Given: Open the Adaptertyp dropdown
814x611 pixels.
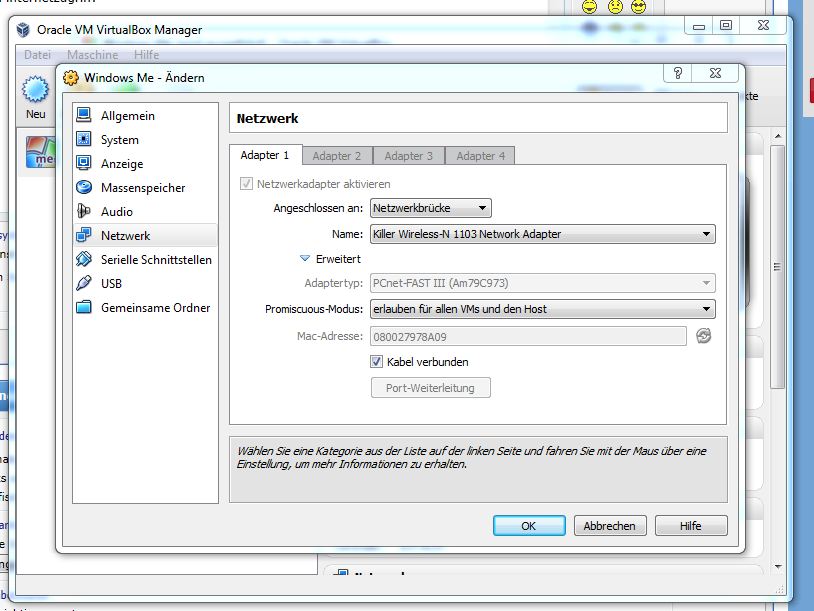Looking at the screenshot, I should pos(542,283).
